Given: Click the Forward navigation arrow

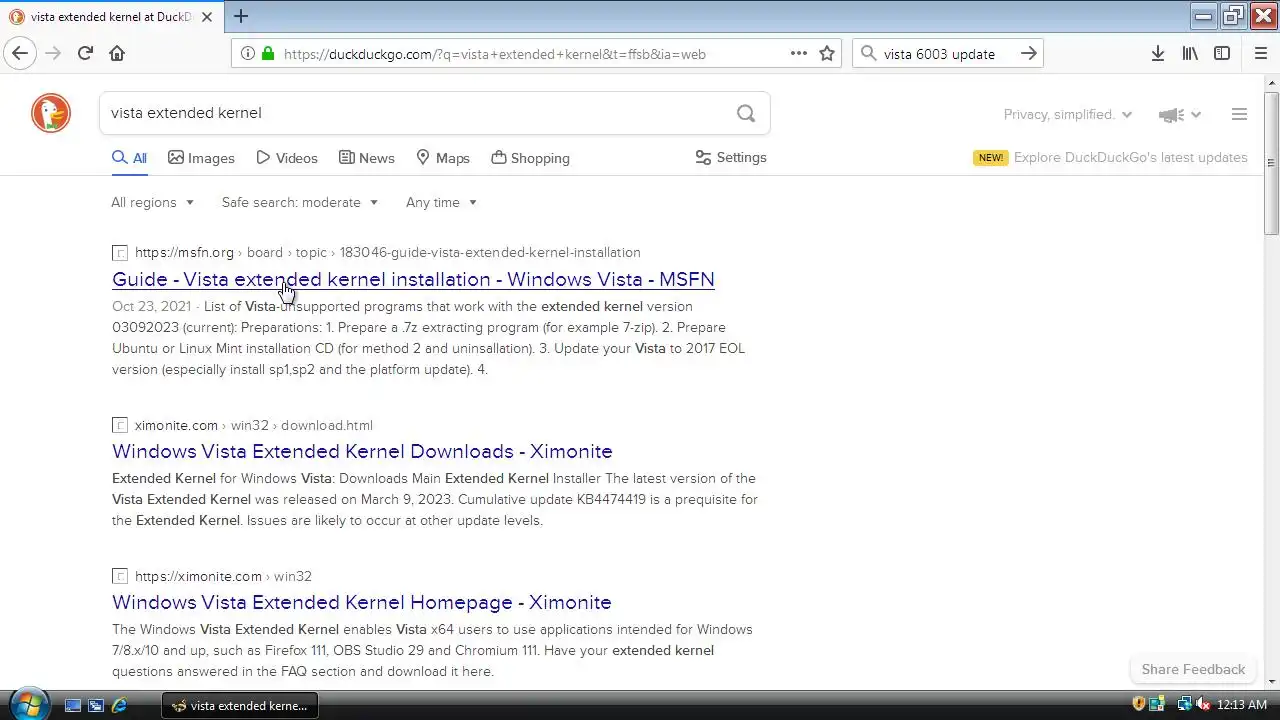Looking at the screenshot, I should [53, 54].
